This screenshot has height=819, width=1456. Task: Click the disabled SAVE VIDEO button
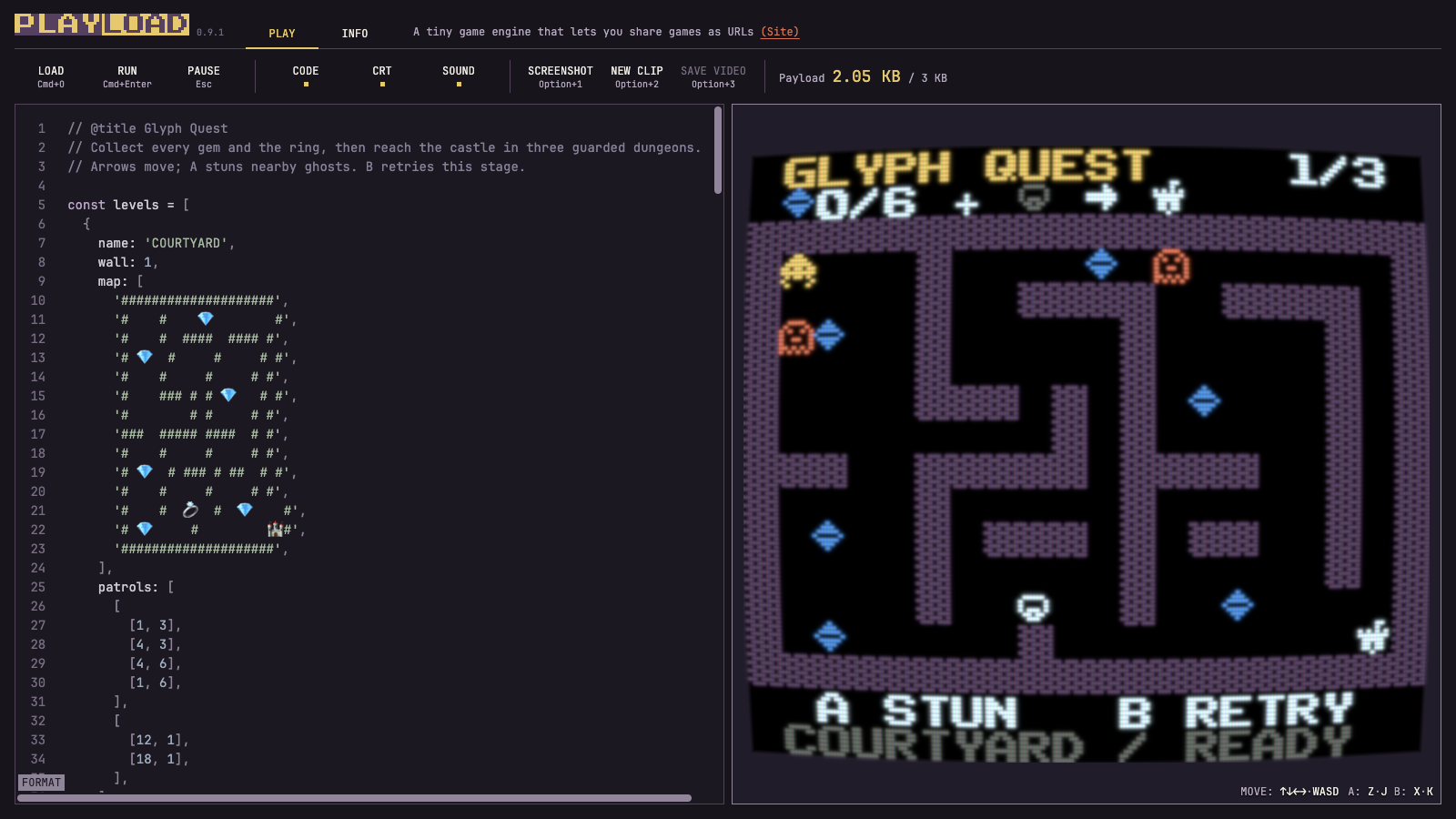[713, 76]
